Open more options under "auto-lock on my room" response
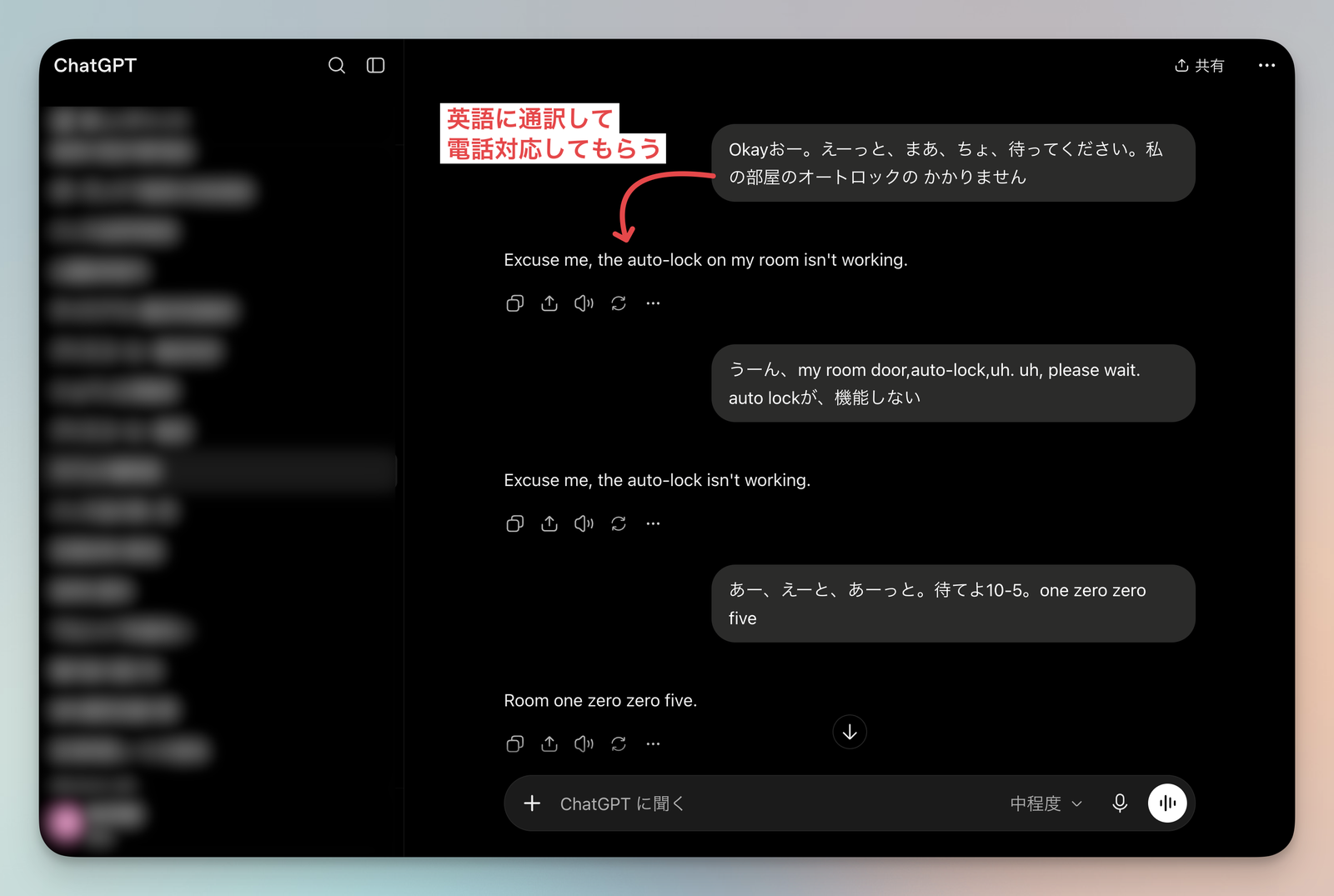The width and height of the screenshot is (1334, 896). pos(653,303)
